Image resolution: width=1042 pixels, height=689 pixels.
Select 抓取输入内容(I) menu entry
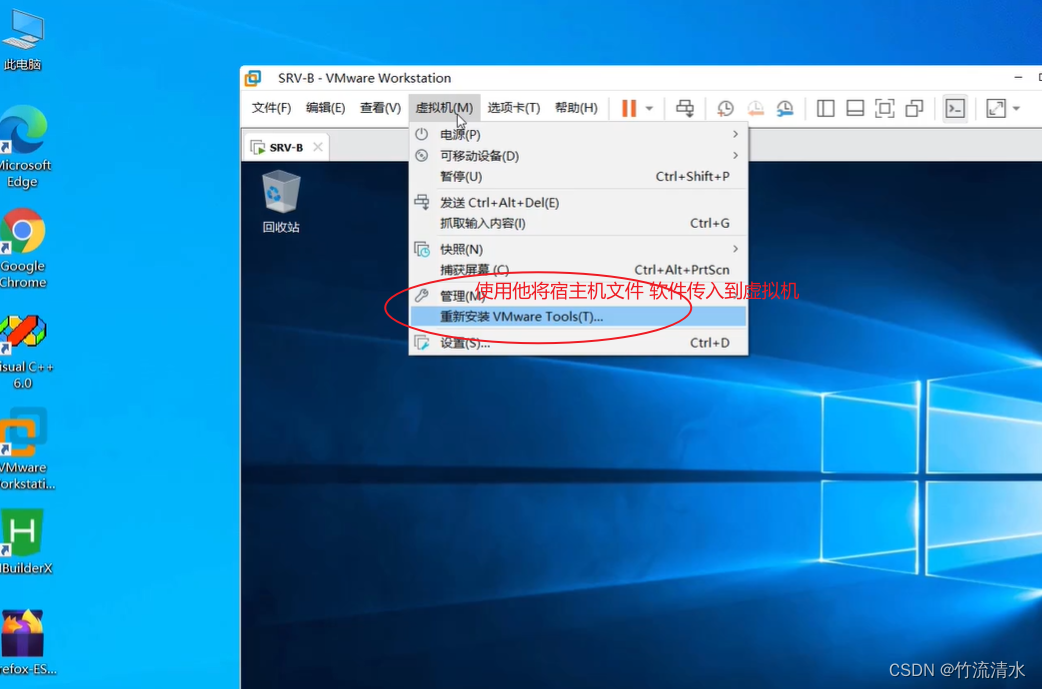coord(578,223)
